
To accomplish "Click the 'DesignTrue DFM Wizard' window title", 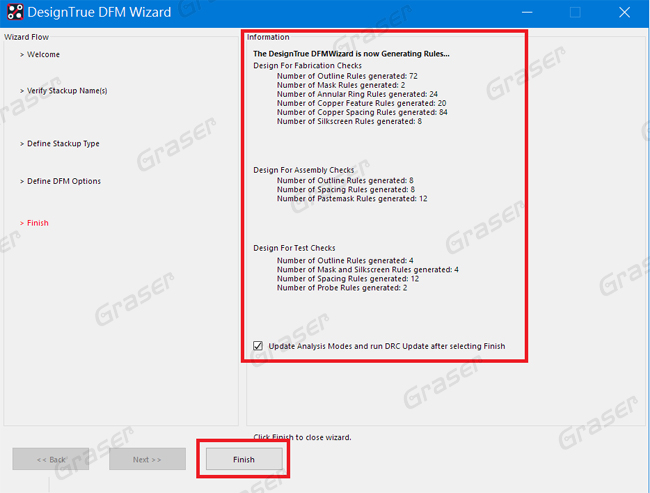I will coord(99,12).
